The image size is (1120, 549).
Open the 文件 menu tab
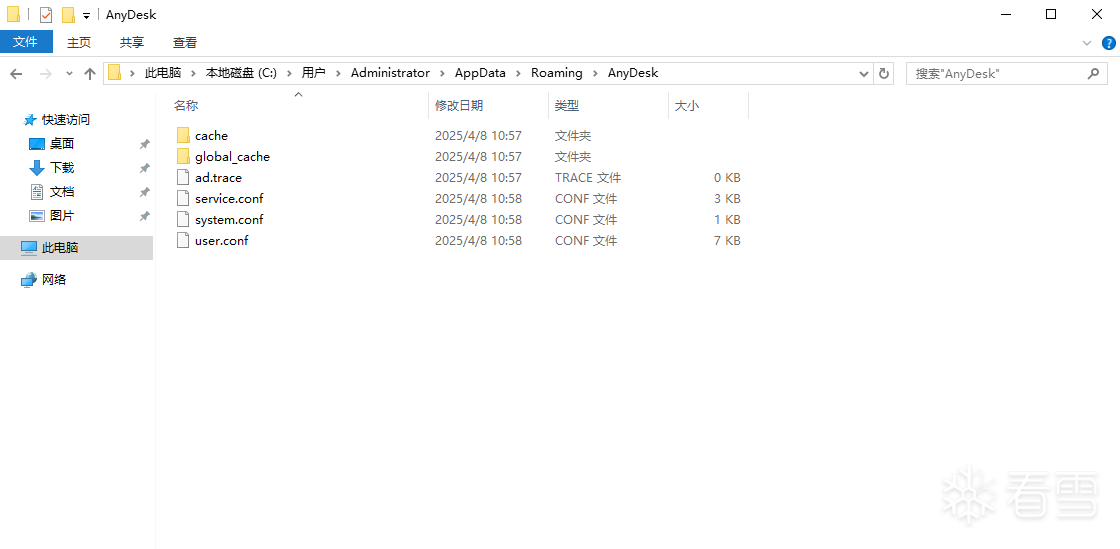pos(26,42)
